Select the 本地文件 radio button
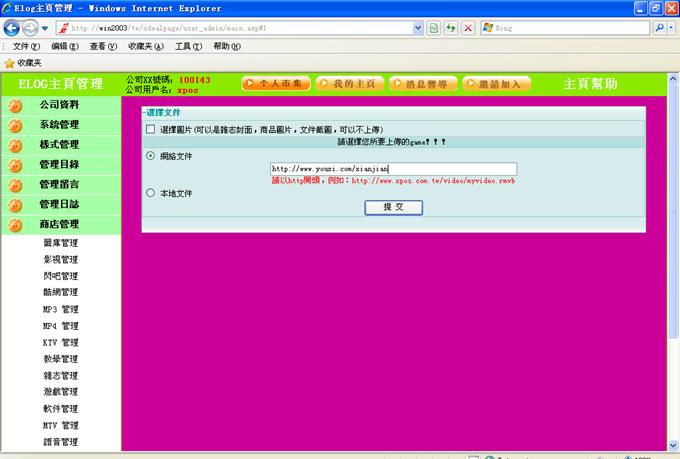Image resolution: width=680 pixels, height=459 pixels. [x=151, y=193]
